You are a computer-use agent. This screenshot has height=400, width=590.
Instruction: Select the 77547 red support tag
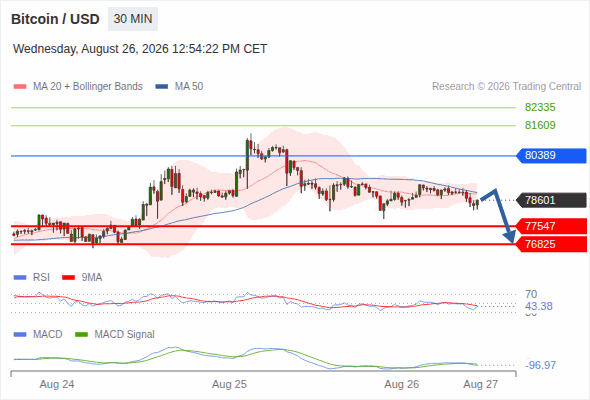(551, 226)
